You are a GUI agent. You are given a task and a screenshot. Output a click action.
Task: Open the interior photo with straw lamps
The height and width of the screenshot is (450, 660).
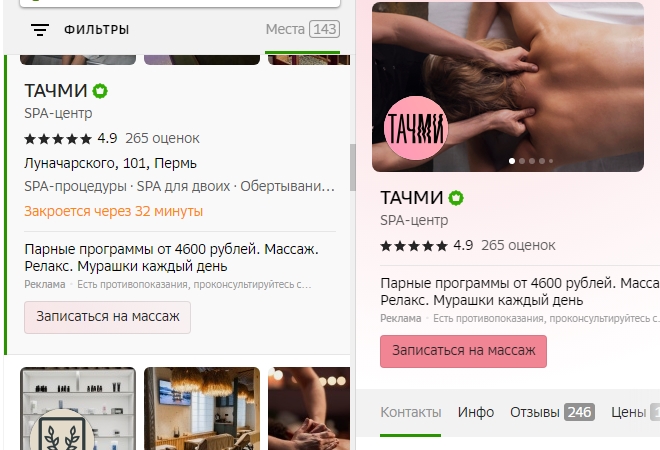202,408
